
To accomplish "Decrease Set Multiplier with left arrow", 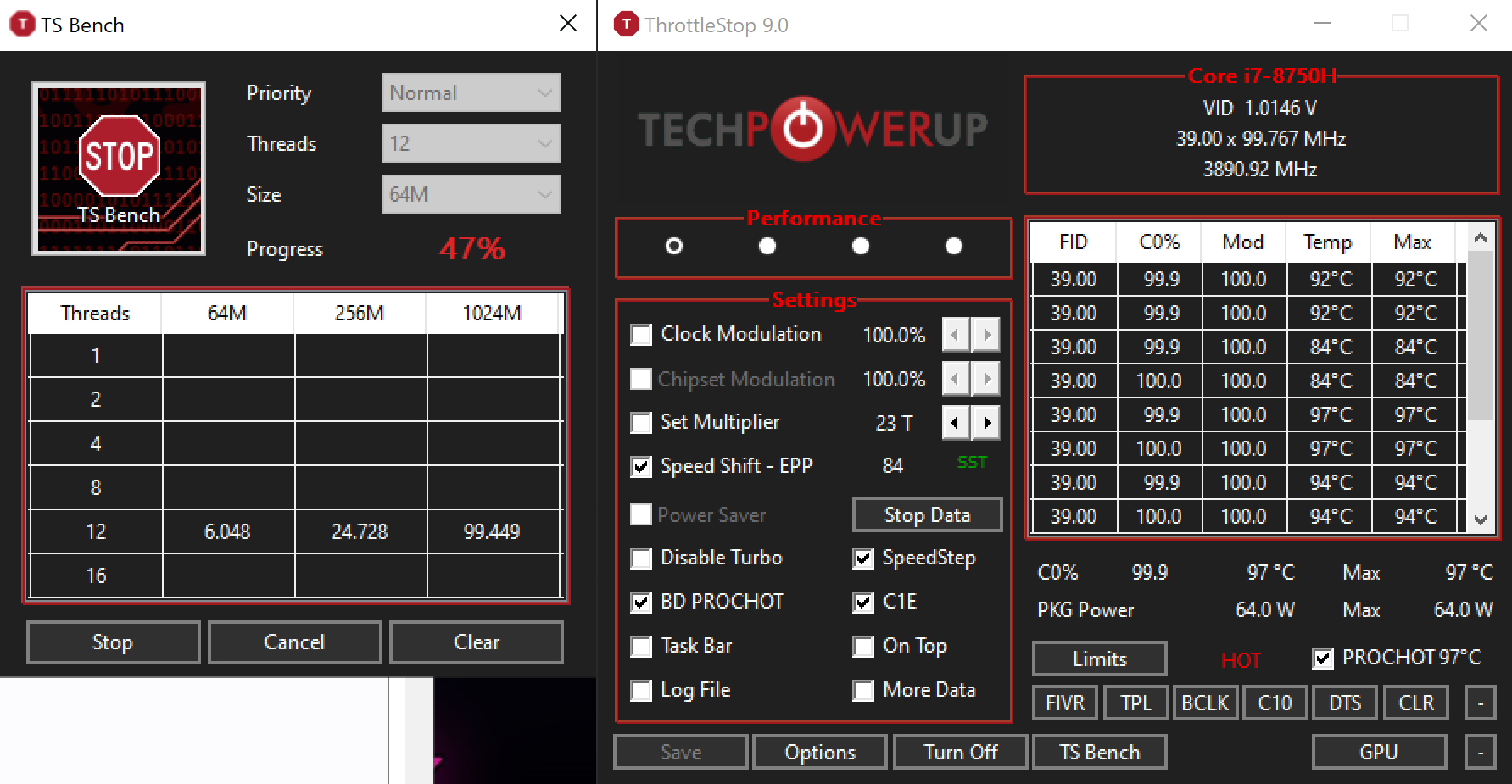I will point(956,422).
